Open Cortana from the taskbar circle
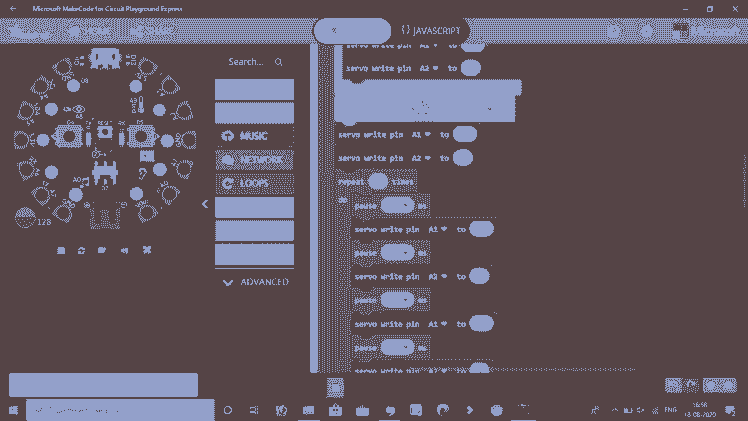The height and width of the screenshot is (421, 748). coord(228,410)
